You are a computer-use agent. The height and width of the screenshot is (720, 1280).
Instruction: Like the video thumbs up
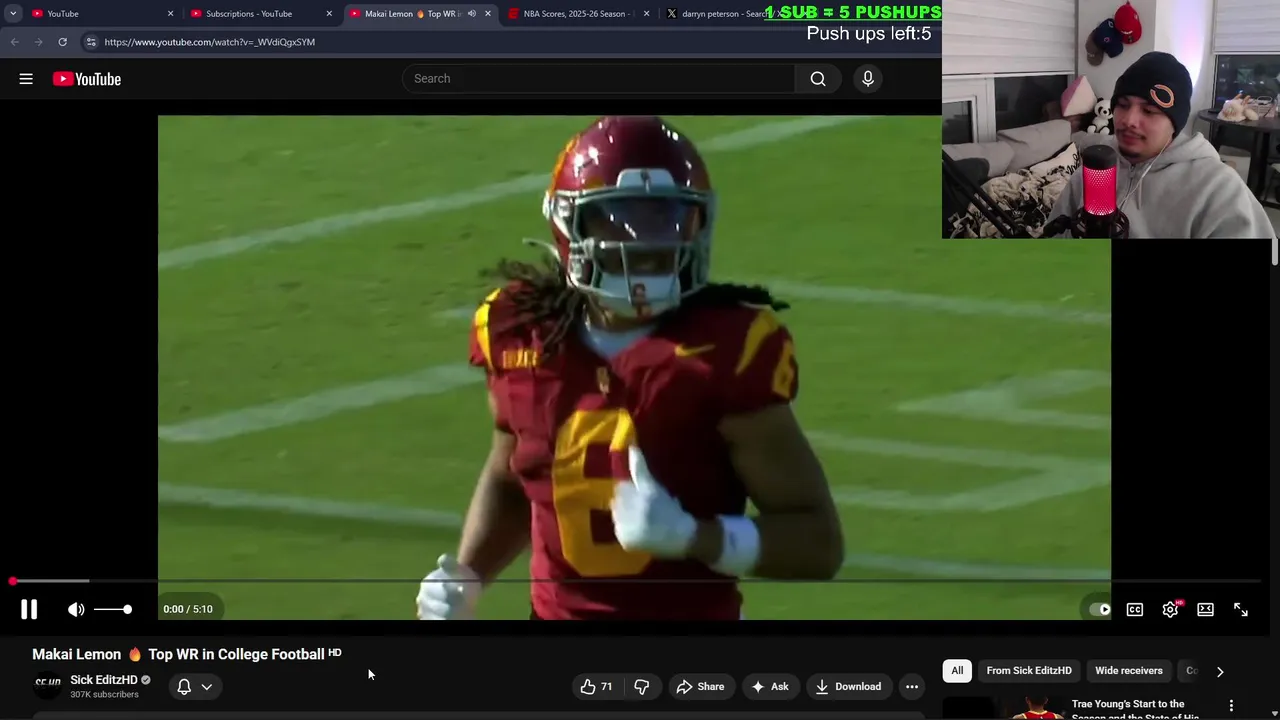597,687
